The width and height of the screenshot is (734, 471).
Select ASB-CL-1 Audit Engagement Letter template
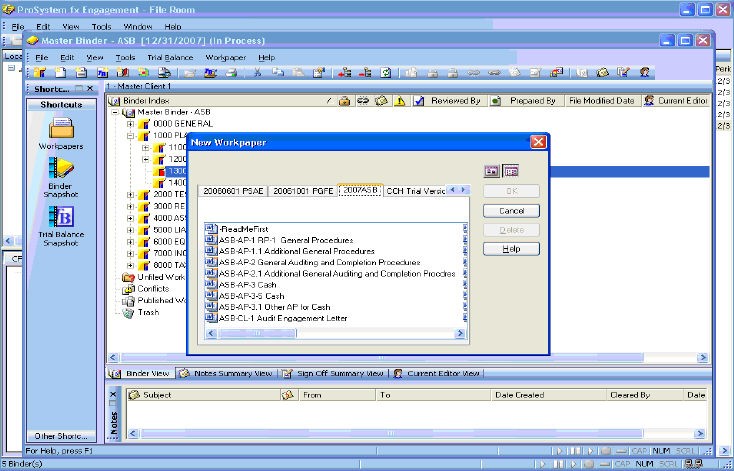(x=284, y=318)
